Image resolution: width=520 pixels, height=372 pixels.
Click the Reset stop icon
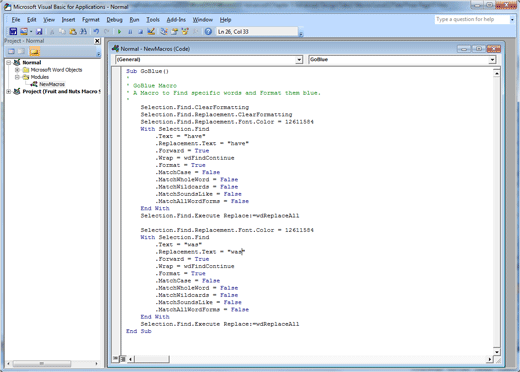pos(140,32)
